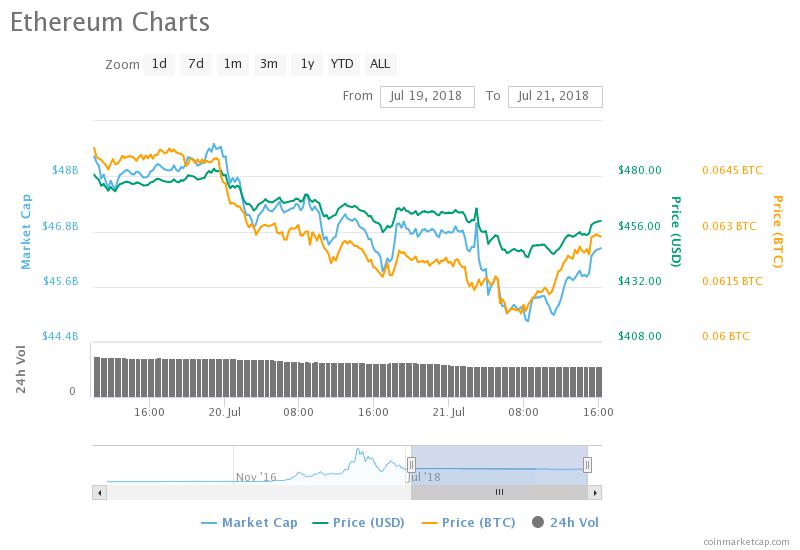Toggle the Price (USD) series in legend
800x550 pixels.
358,522
